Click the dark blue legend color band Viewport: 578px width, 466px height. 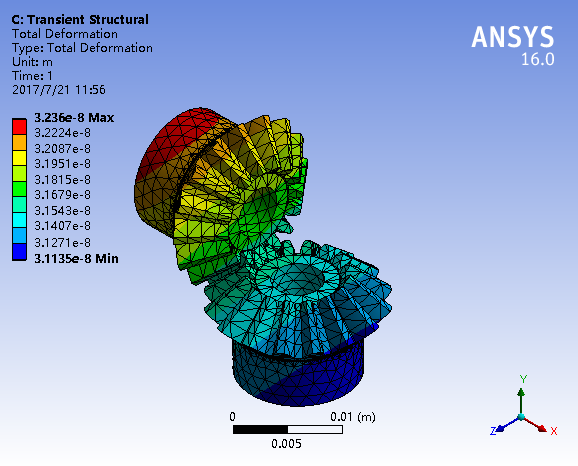click(19, 252)
